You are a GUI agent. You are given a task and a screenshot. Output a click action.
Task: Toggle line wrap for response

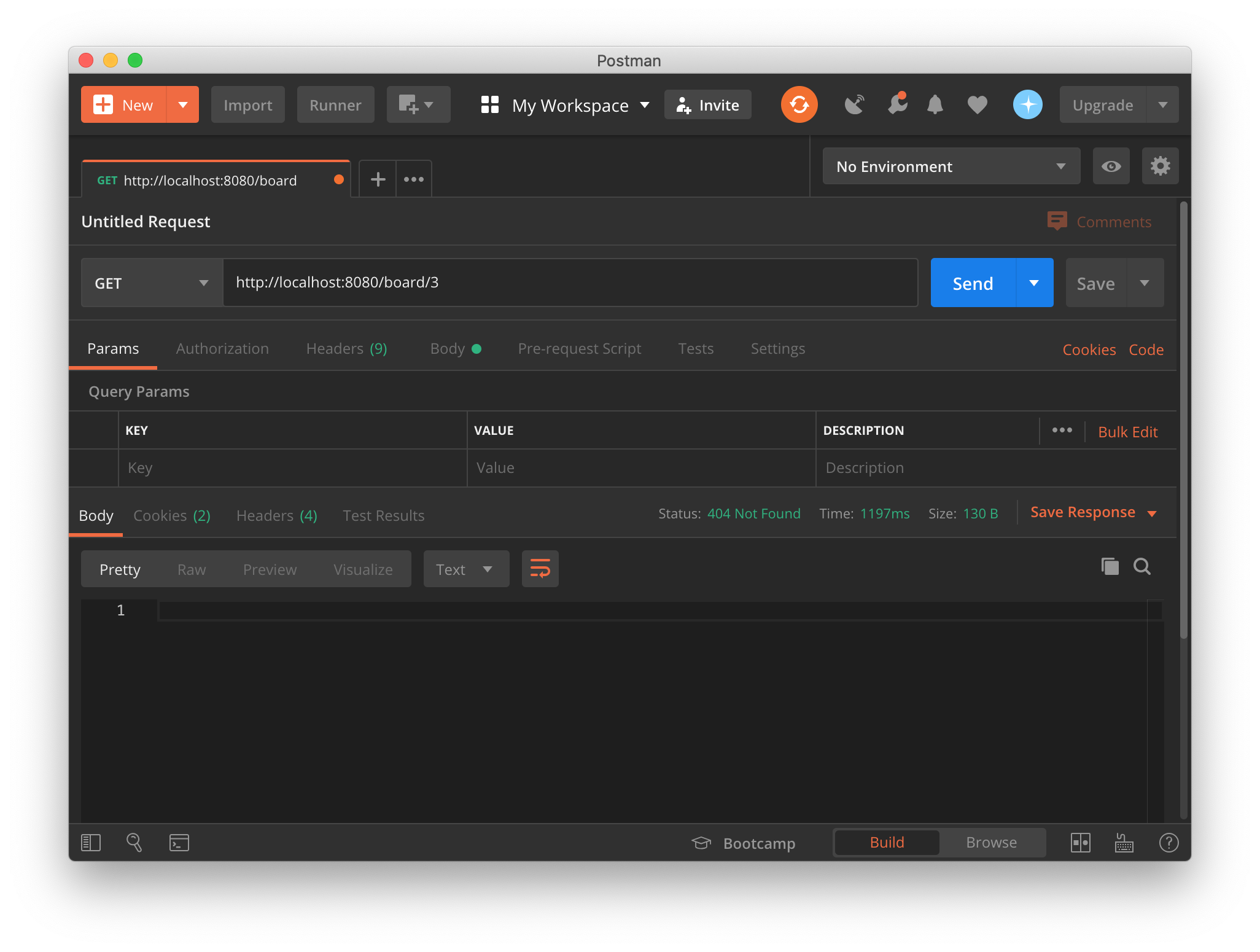point(540,569)
